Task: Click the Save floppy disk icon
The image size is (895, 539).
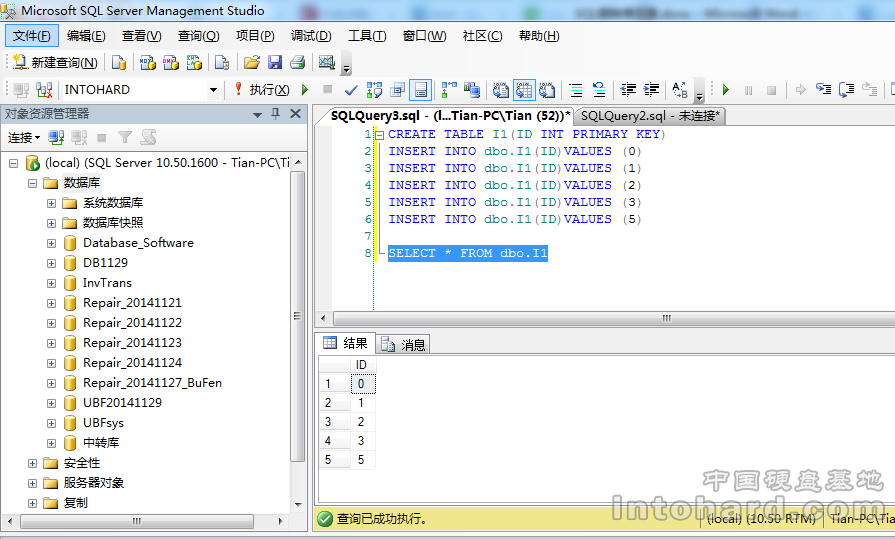Action: pos(274,62)
